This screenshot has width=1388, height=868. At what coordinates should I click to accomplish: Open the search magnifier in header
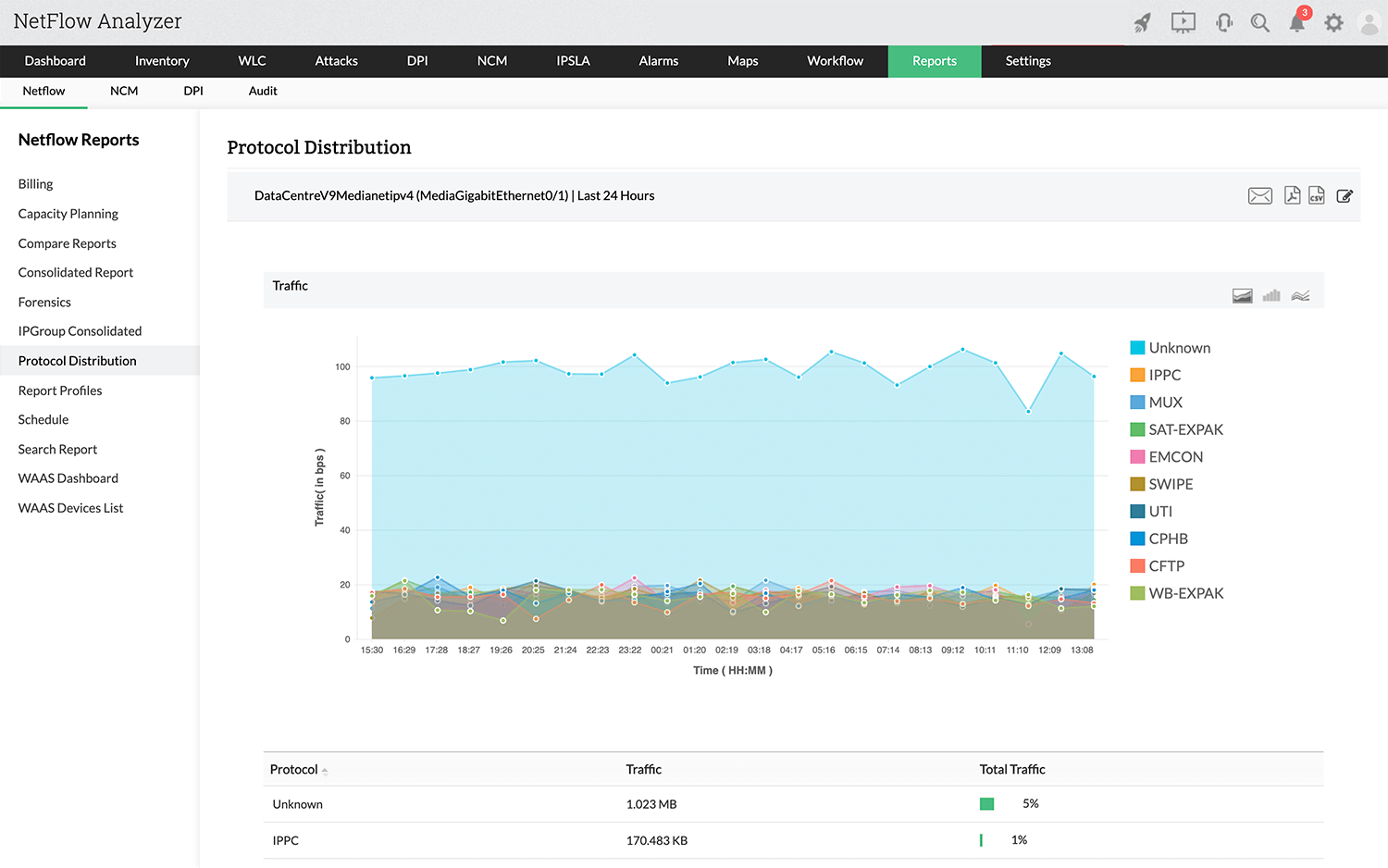pos(1259,23)
